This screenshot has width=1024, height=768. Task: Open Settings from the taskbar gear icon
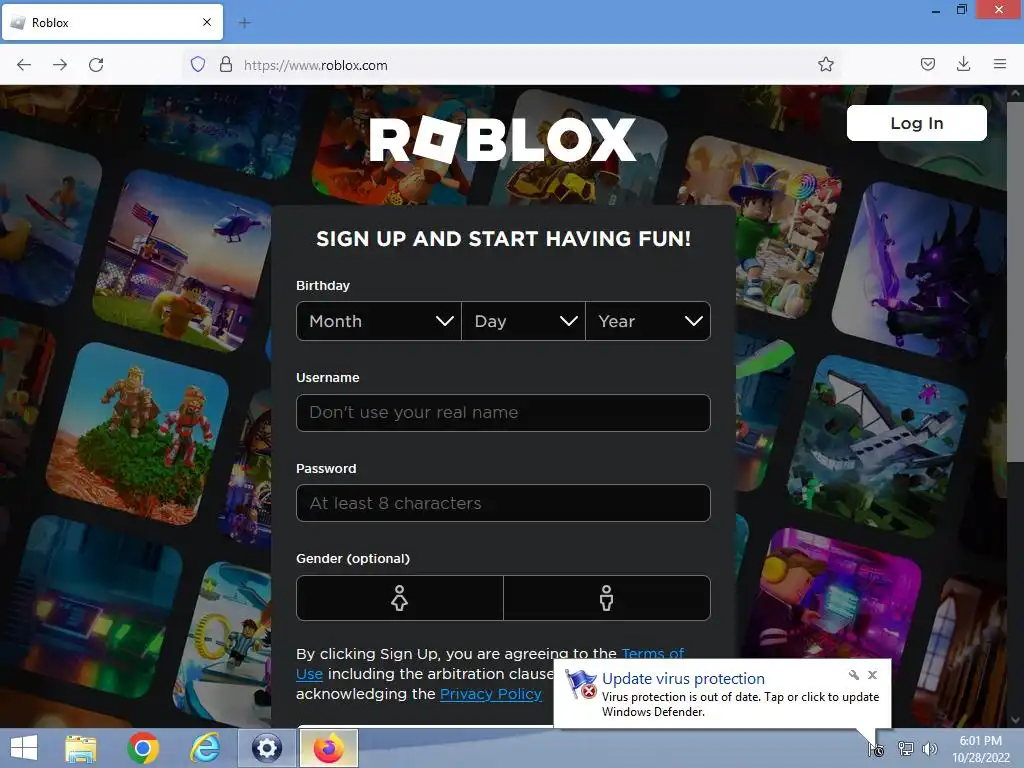point(266,748)
